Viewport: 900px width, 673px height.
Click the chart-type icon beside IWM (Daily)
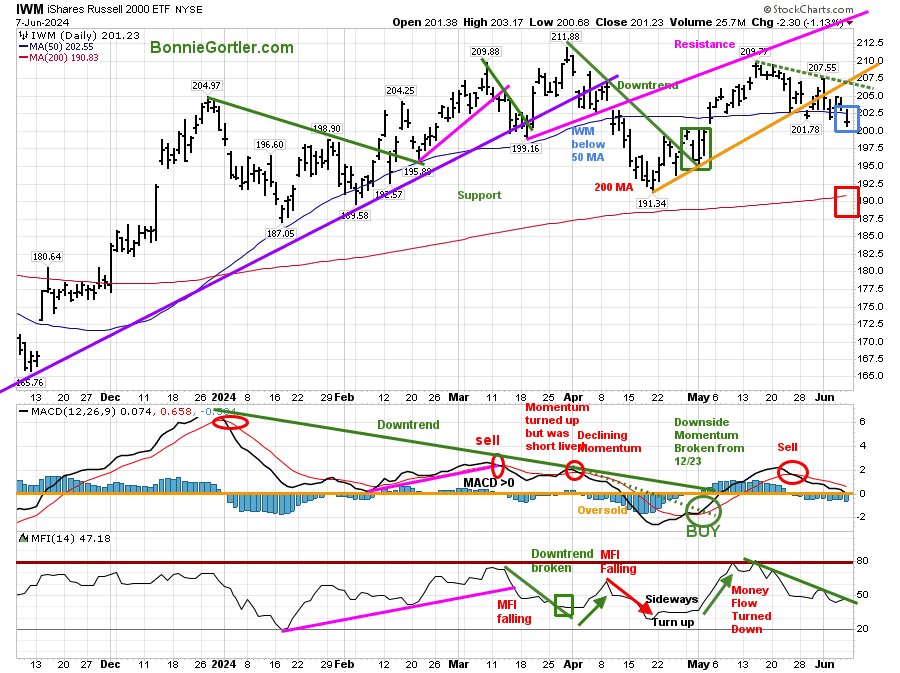pyautogui.click(x=23, y=35)
